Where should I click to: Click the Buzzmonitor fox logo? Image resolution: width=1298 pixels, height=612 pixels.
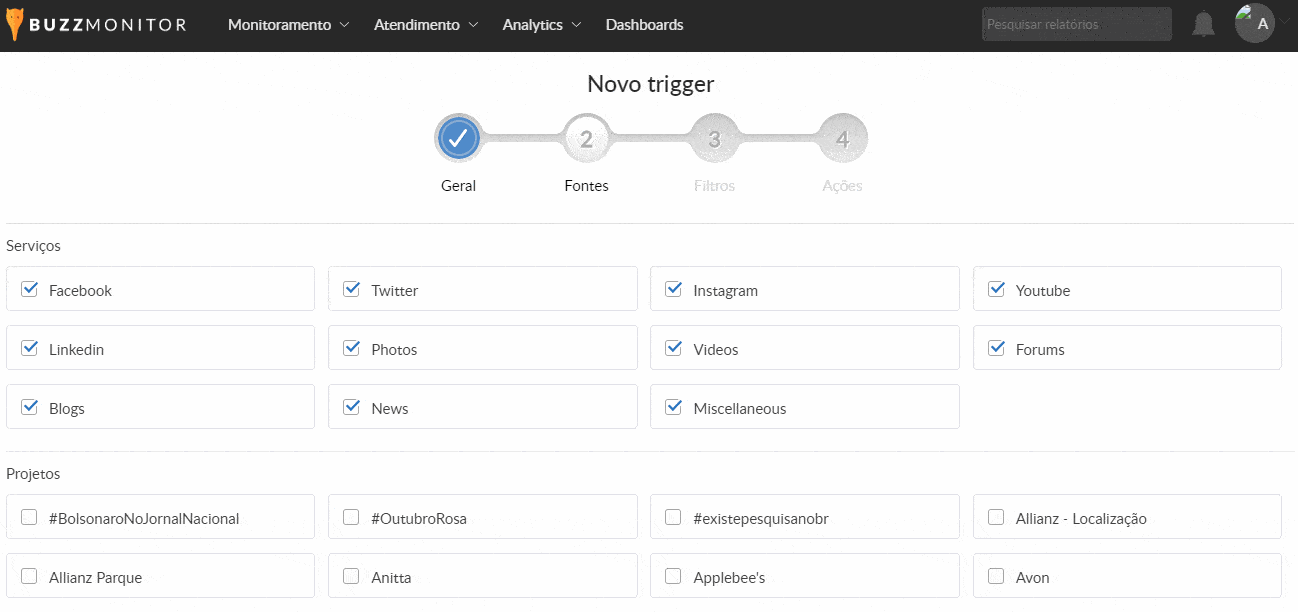[14, 25]
